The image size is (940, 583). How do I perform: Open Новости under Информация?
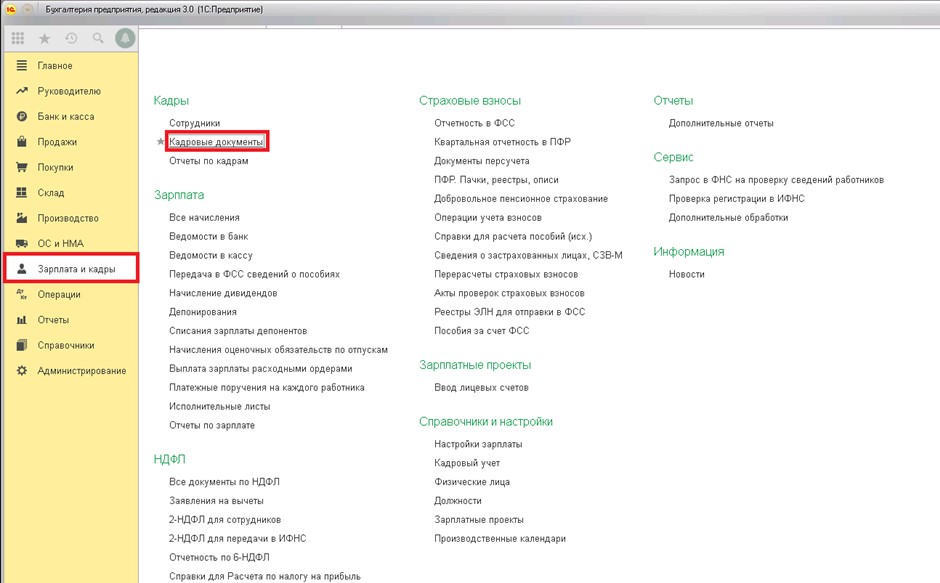[x=686, y=274]
